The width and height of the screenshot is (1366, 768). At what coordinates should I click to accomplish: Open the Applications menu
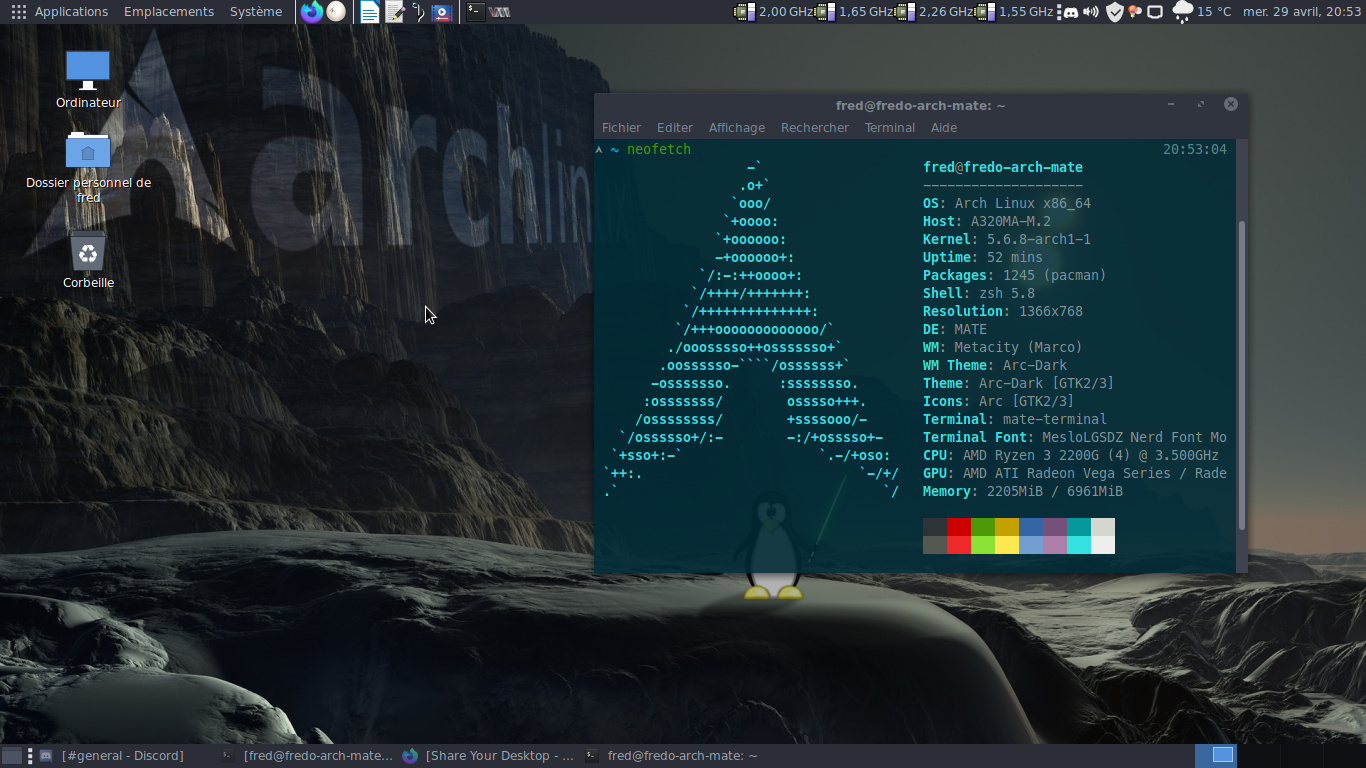[71, 12]
